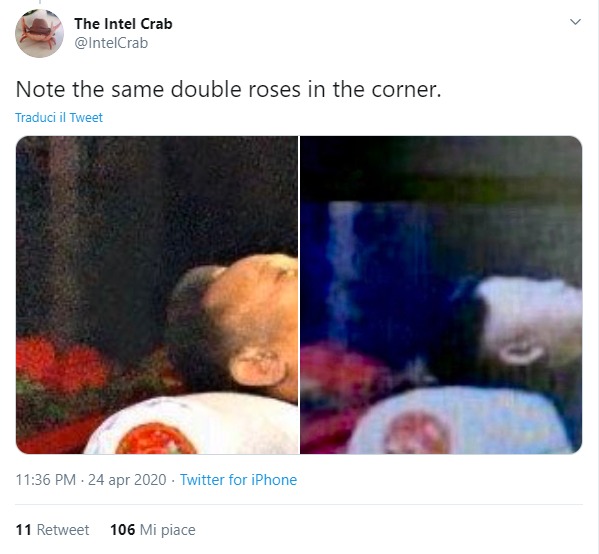Screen dimensions: 599x554
Task: Click the number 106 in likes
Action: (122, 530)
